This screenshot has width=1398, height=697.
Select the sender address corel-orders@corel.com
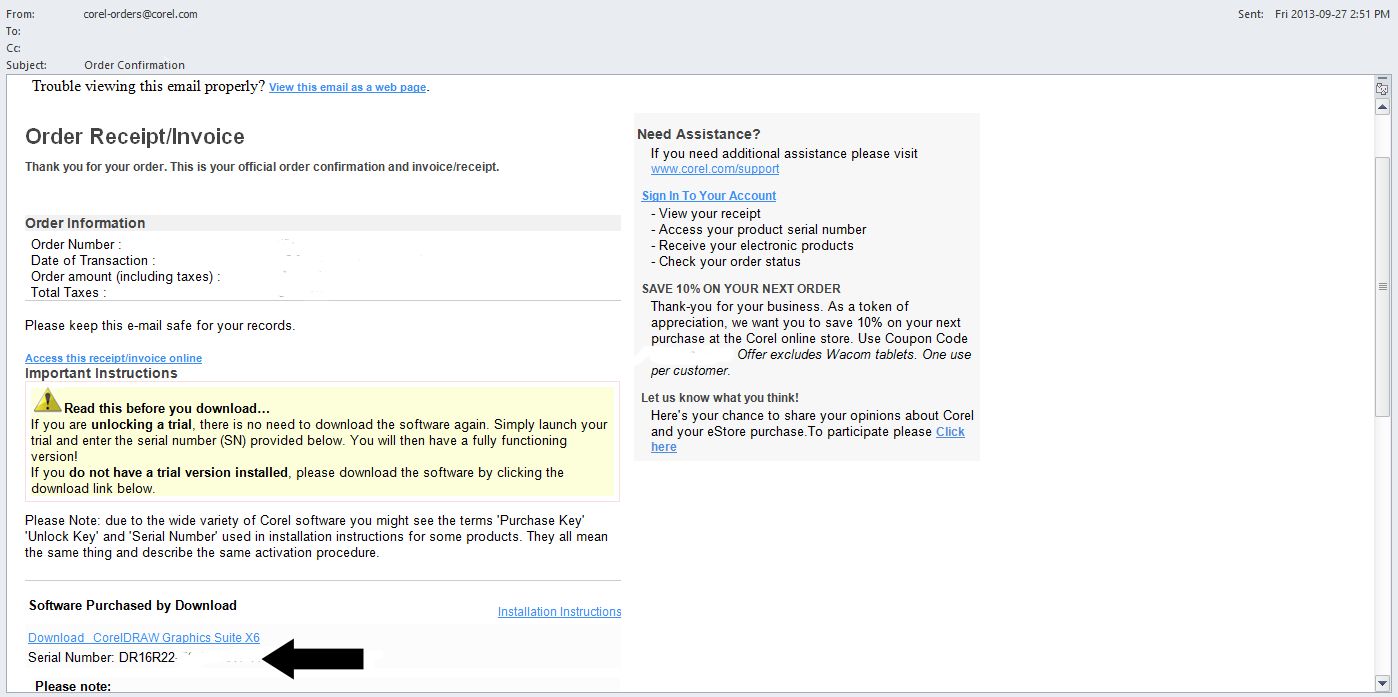coord(141,15)
